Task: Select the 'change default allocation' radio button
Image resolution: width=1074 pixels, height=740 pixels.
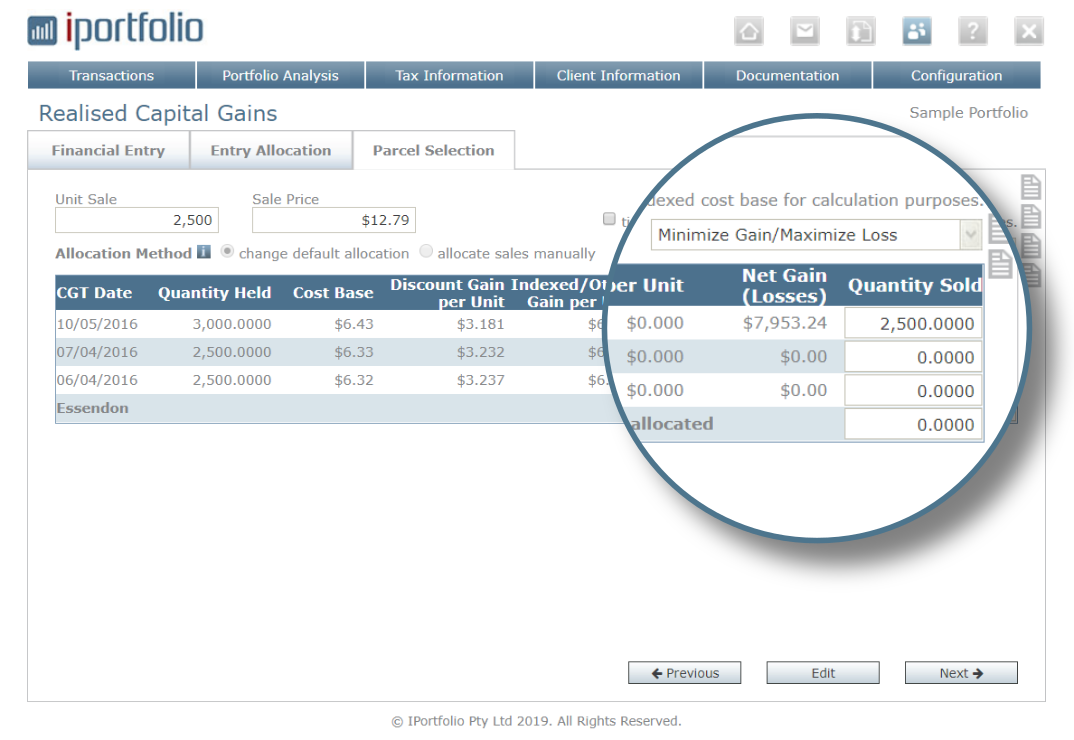Action: point(228,252)
